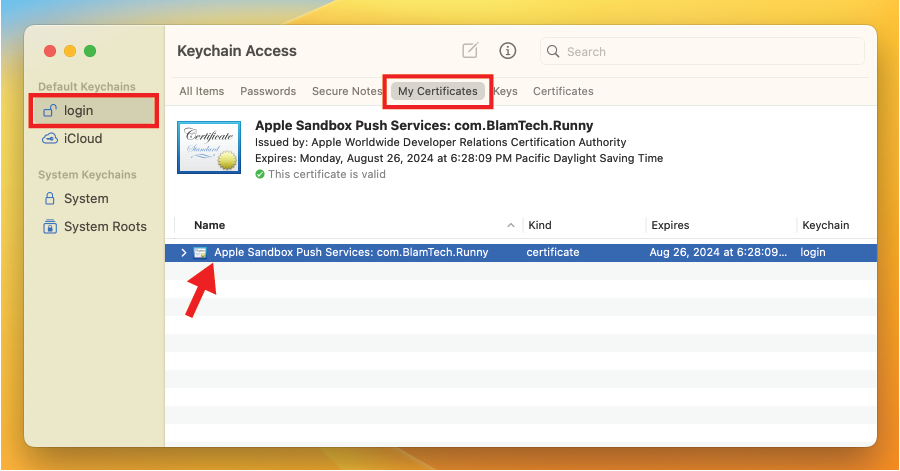Sort by the Kind column header
Viewport: 900px width, 471px height.
540,225
